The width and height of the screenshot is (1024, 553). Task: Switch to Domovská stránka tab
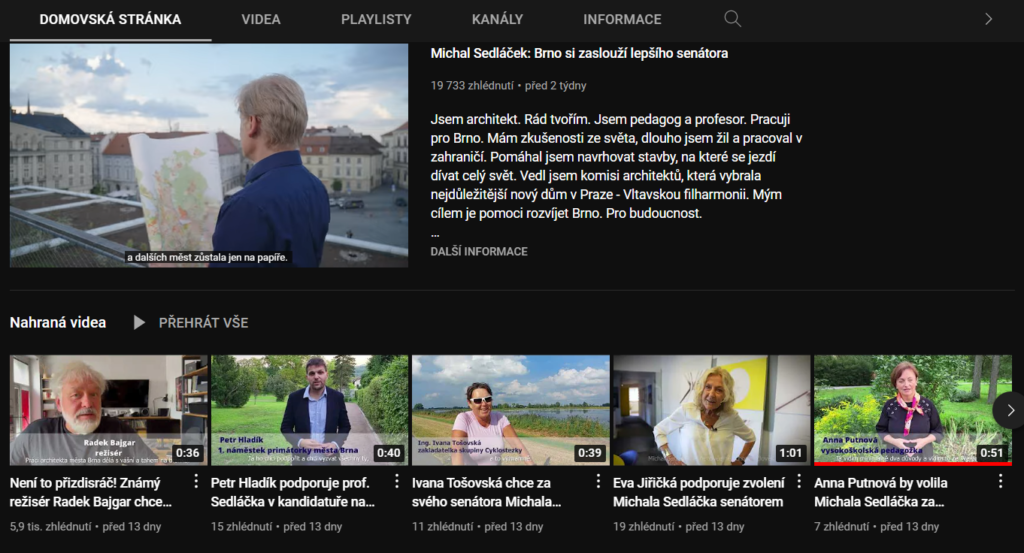pyautogui.click(x=110, y=20)
